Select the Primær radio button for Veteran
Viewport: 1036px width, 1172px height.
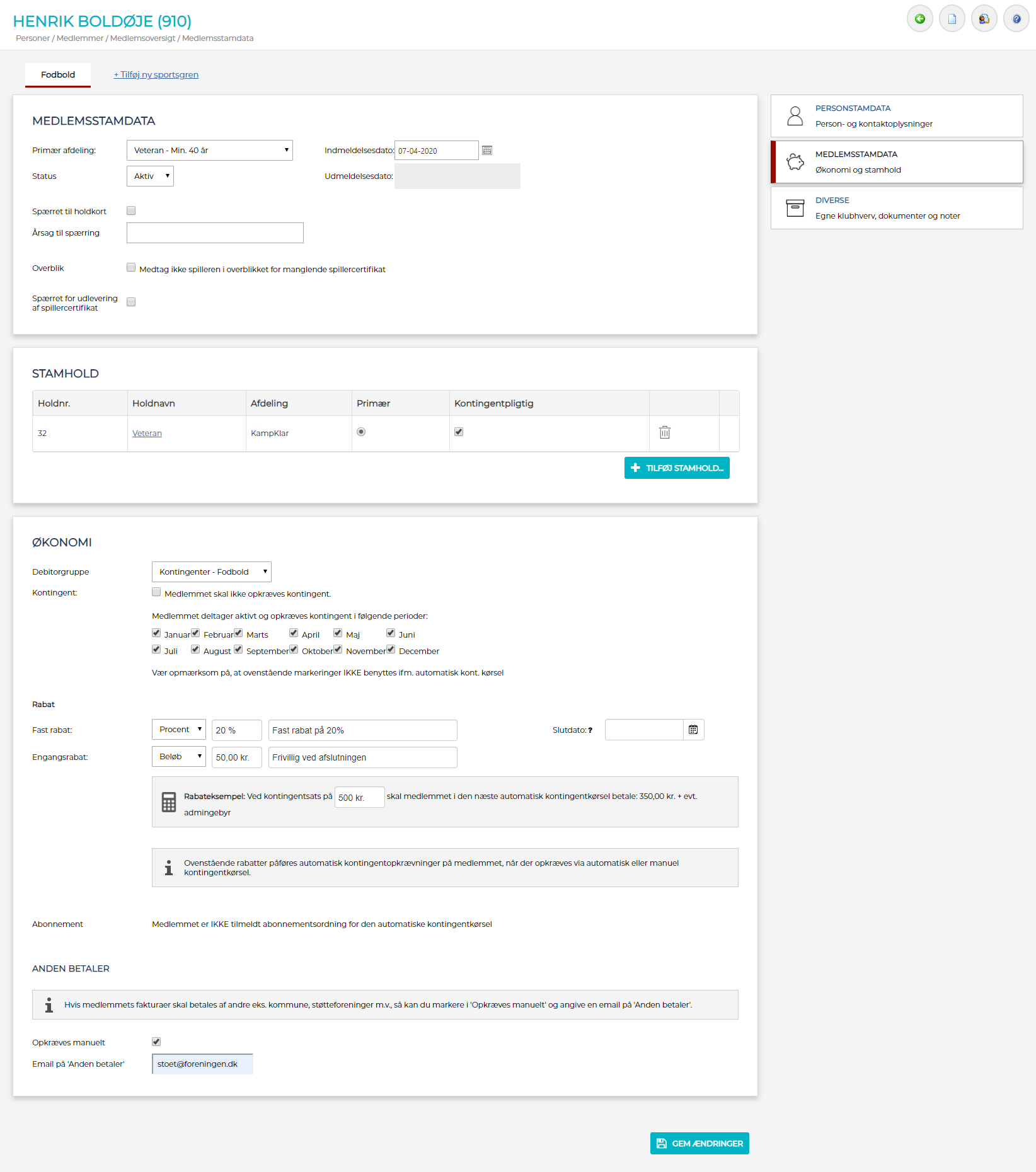(361, 432)
